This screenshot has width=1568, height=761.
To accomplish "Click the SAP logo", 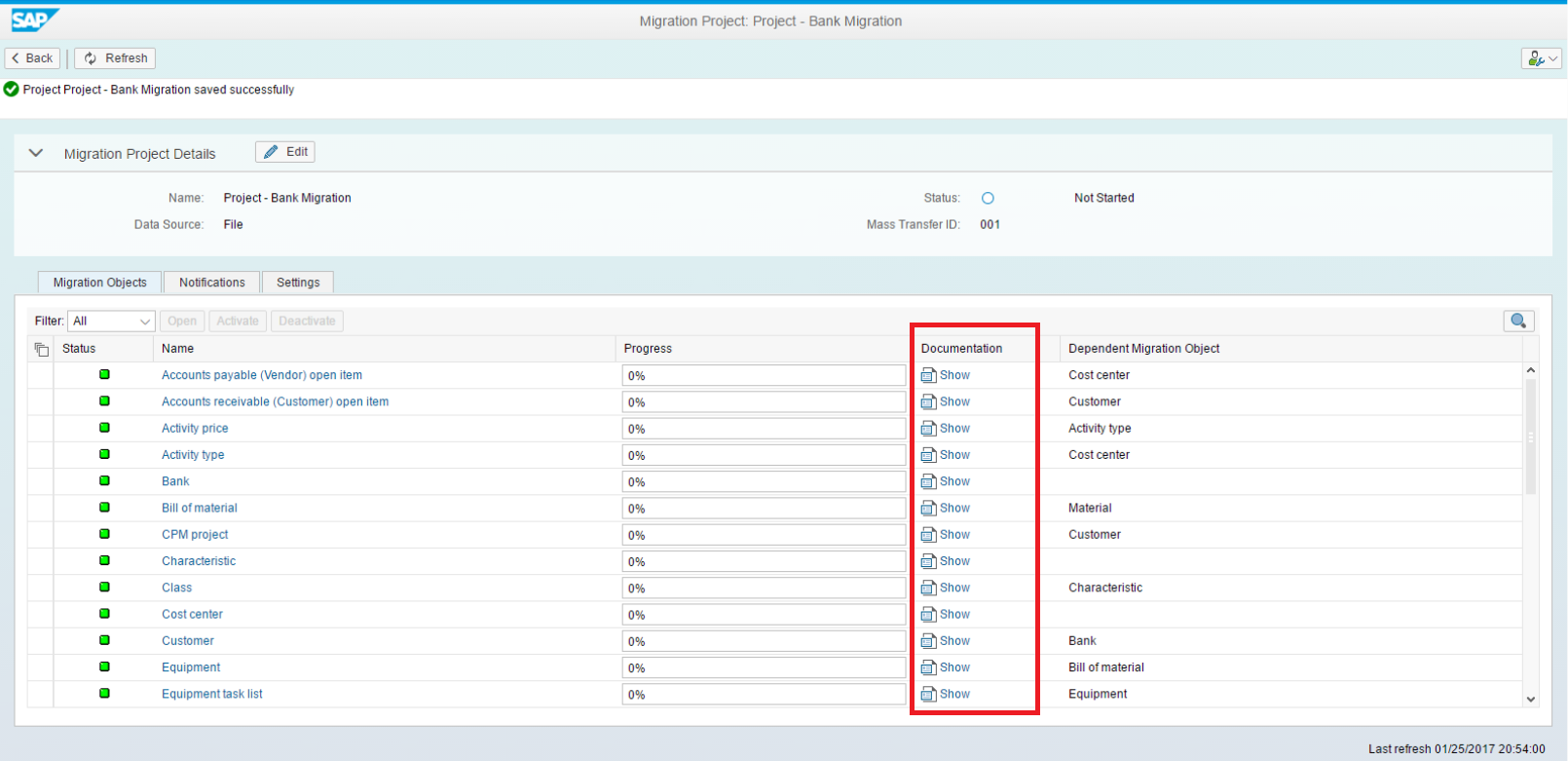I will point(34,19).
